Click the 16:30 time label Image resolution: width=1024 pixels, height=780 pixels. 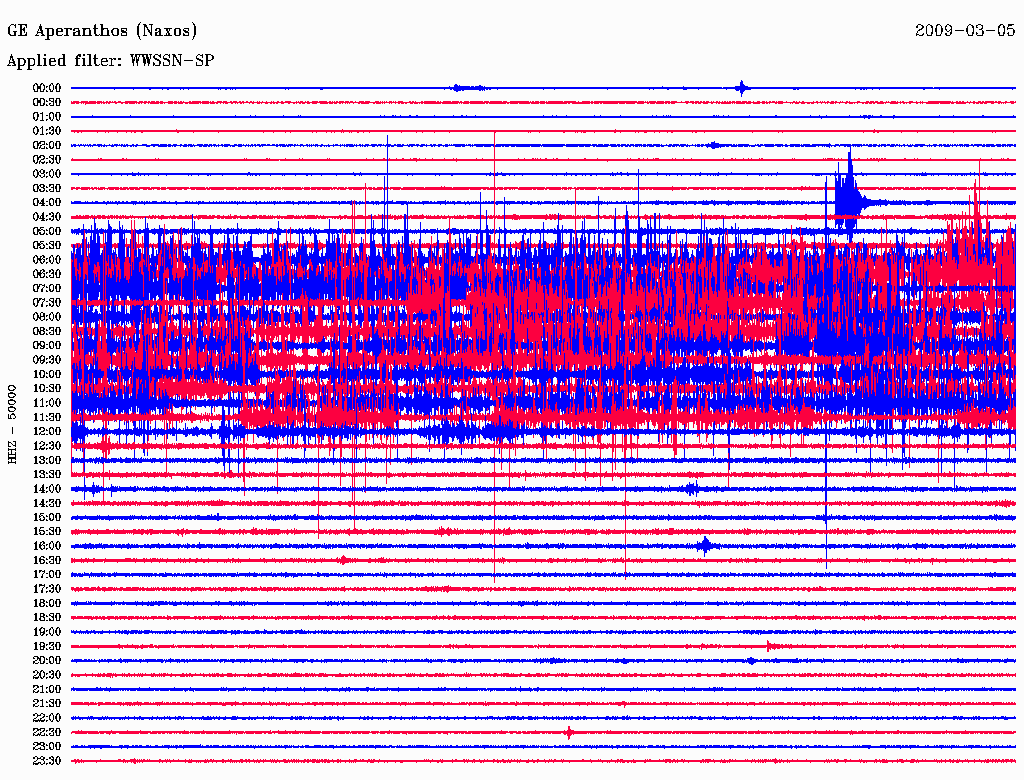click(x=47, y=561)
